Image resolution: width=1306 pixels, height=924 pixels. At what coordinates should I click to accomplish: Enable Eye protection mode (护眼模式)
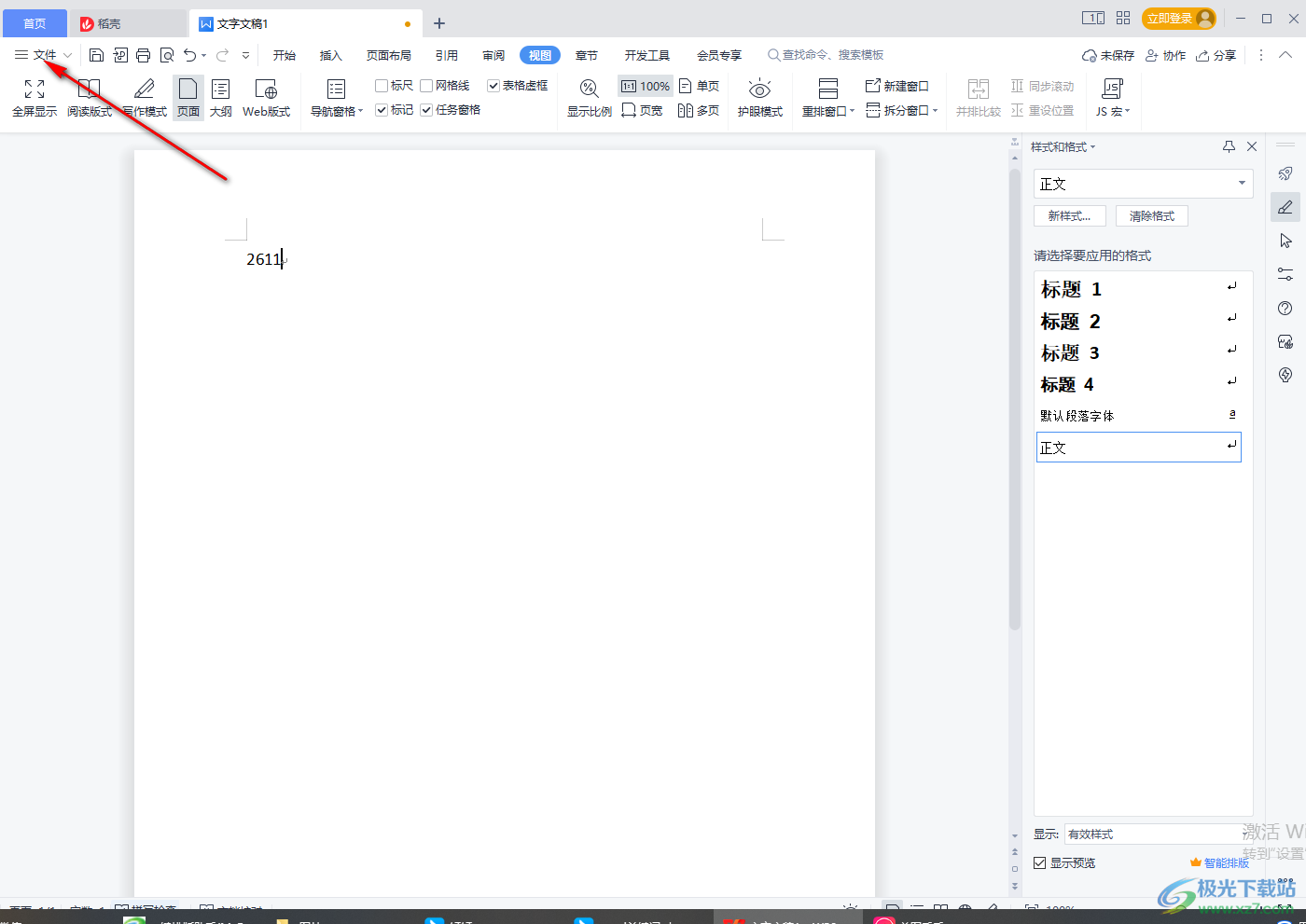coord(760,98)
